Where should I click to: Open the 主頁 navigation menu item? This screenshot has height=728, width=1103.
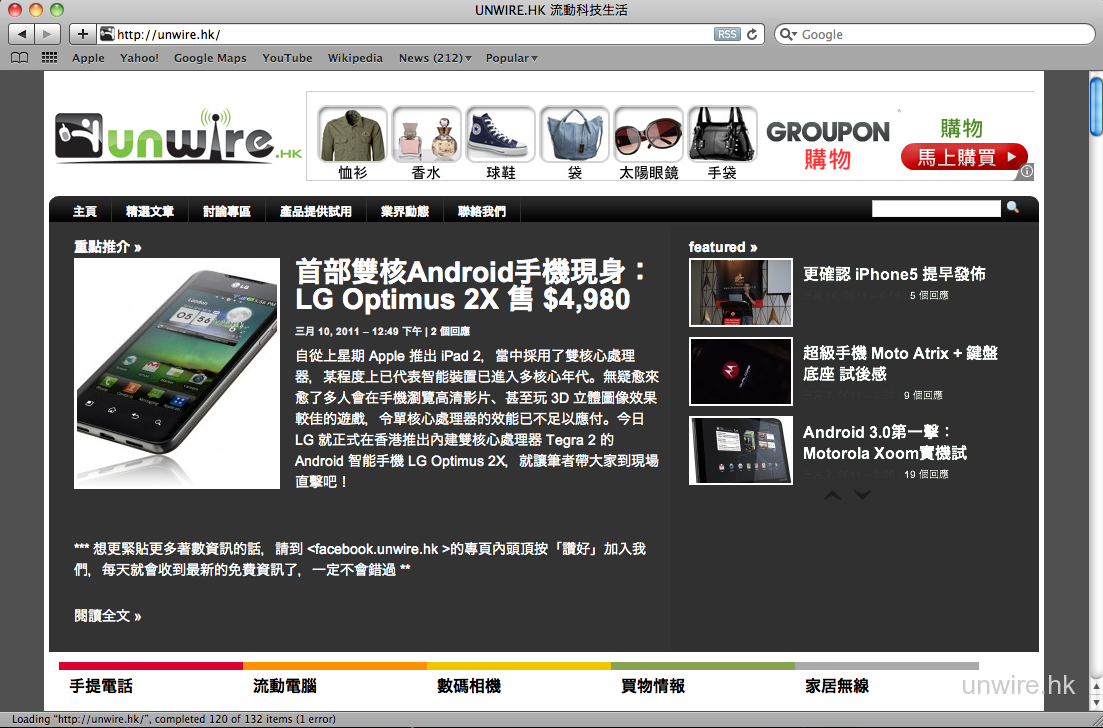[x=85, y=212]
